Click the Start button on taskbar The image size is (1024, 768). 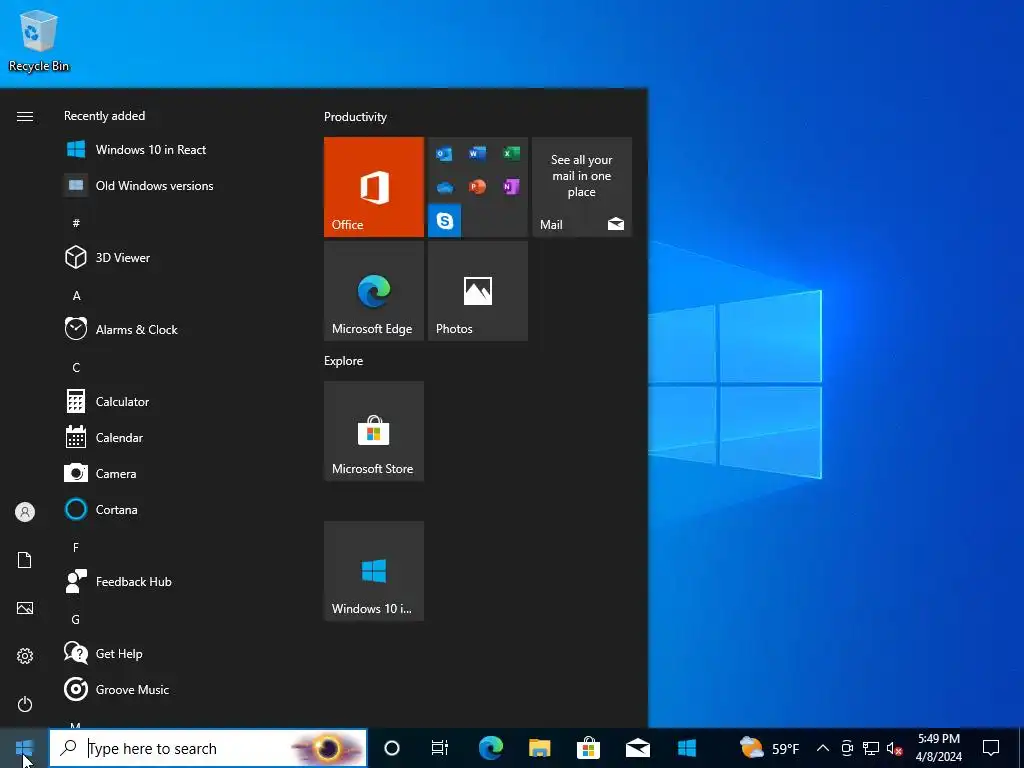click(24, 748)
